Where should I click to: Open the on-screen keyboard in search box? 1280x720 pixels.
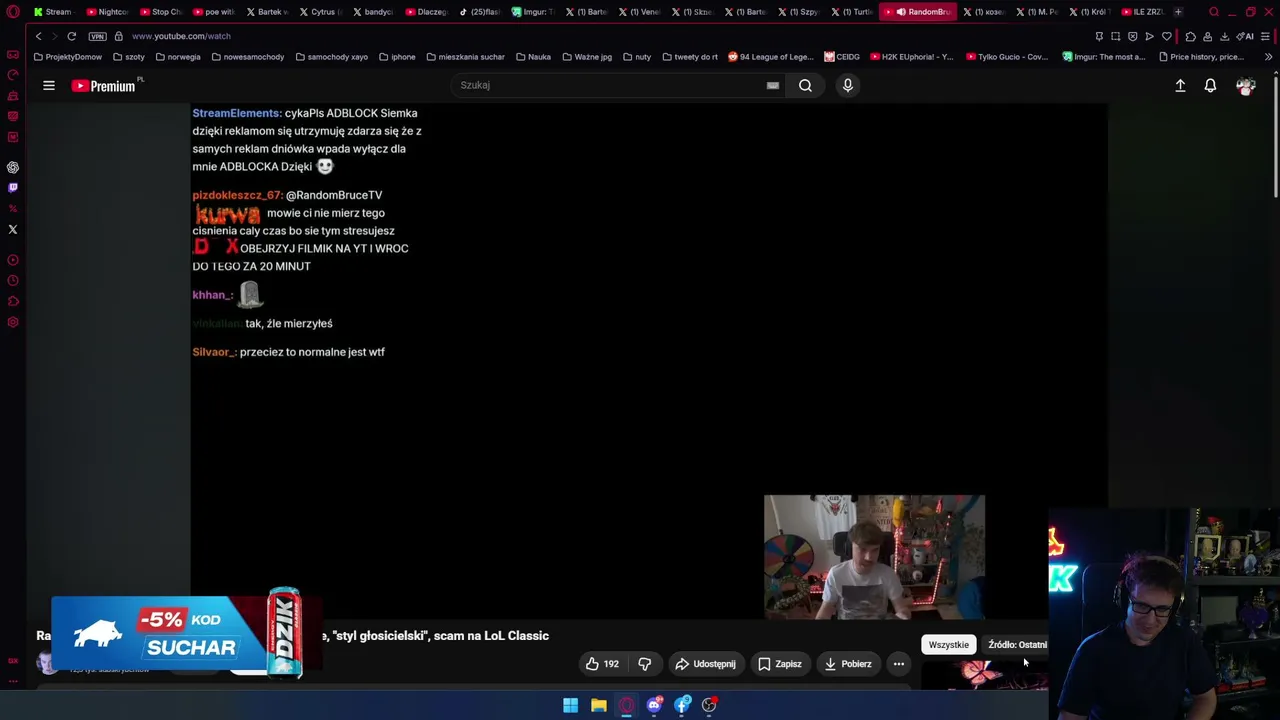click(x=772, y=85)
